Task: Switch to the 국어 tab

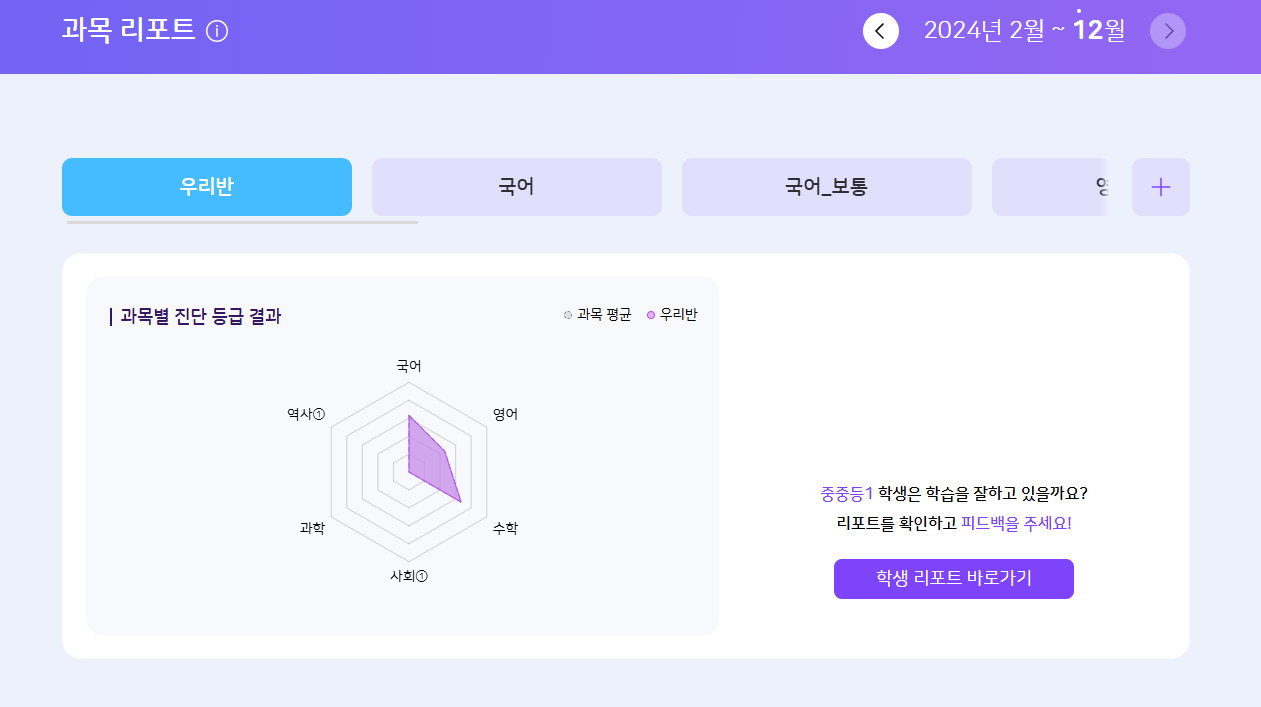Action: (x=517, y=187)
